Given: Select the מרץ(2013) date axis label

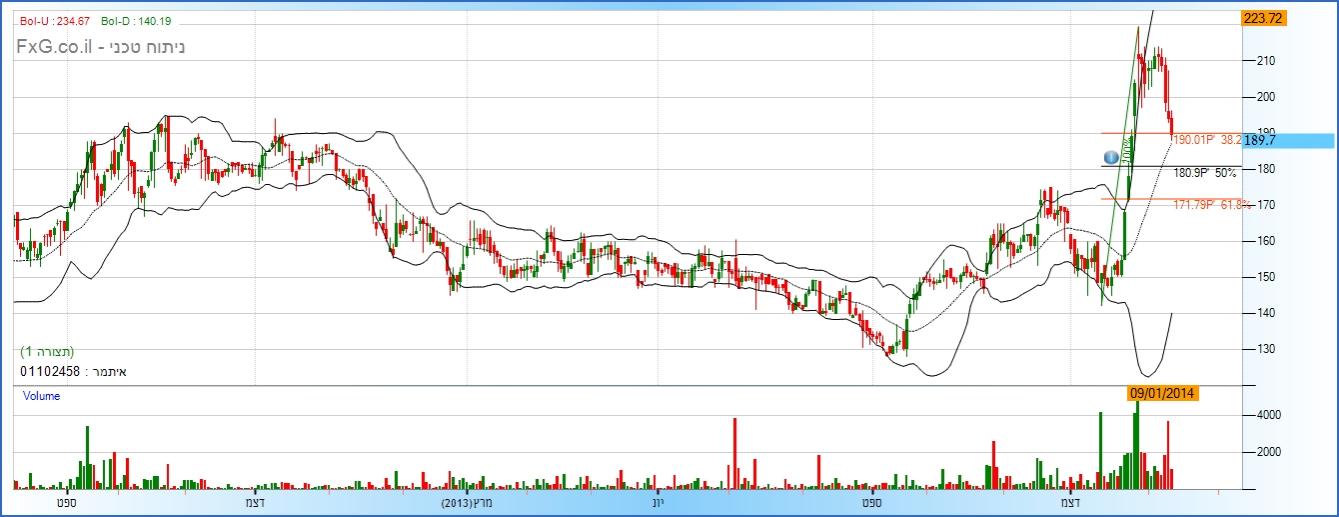Looking at the screenshot, I should point(470,502).
